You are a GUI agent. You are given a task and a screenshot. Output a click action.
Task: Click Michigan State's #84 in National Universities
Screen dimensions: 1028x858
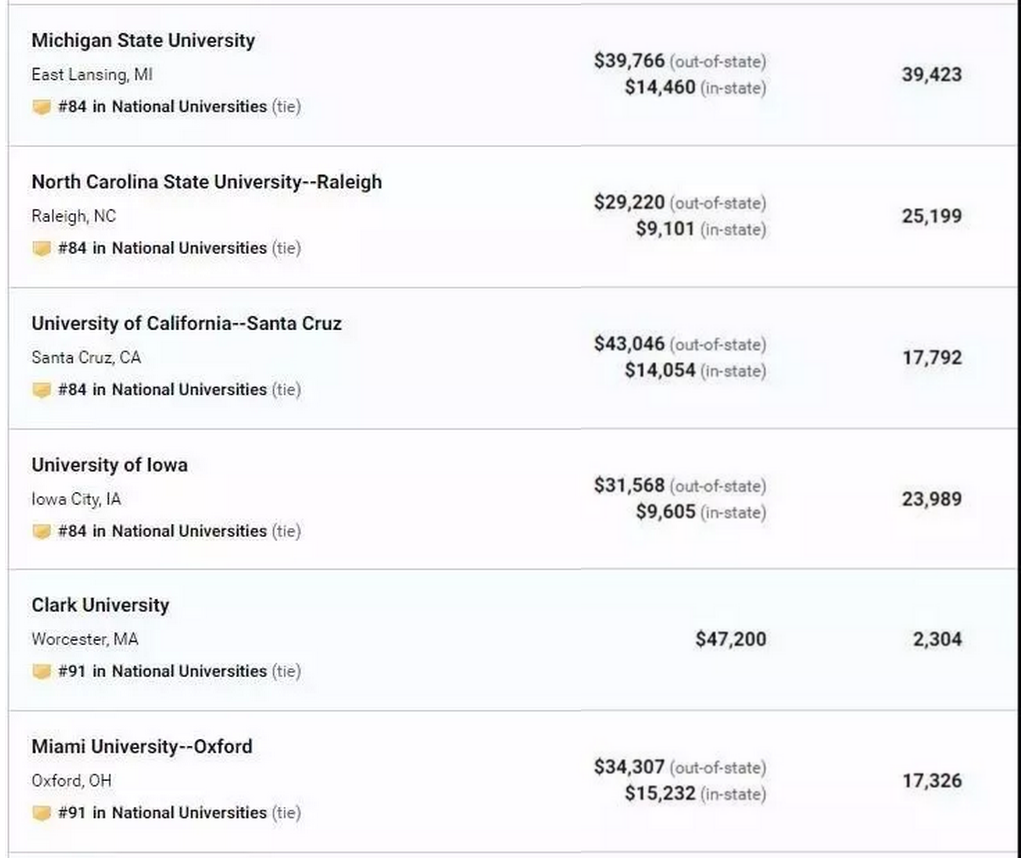(x=162, y=107)
